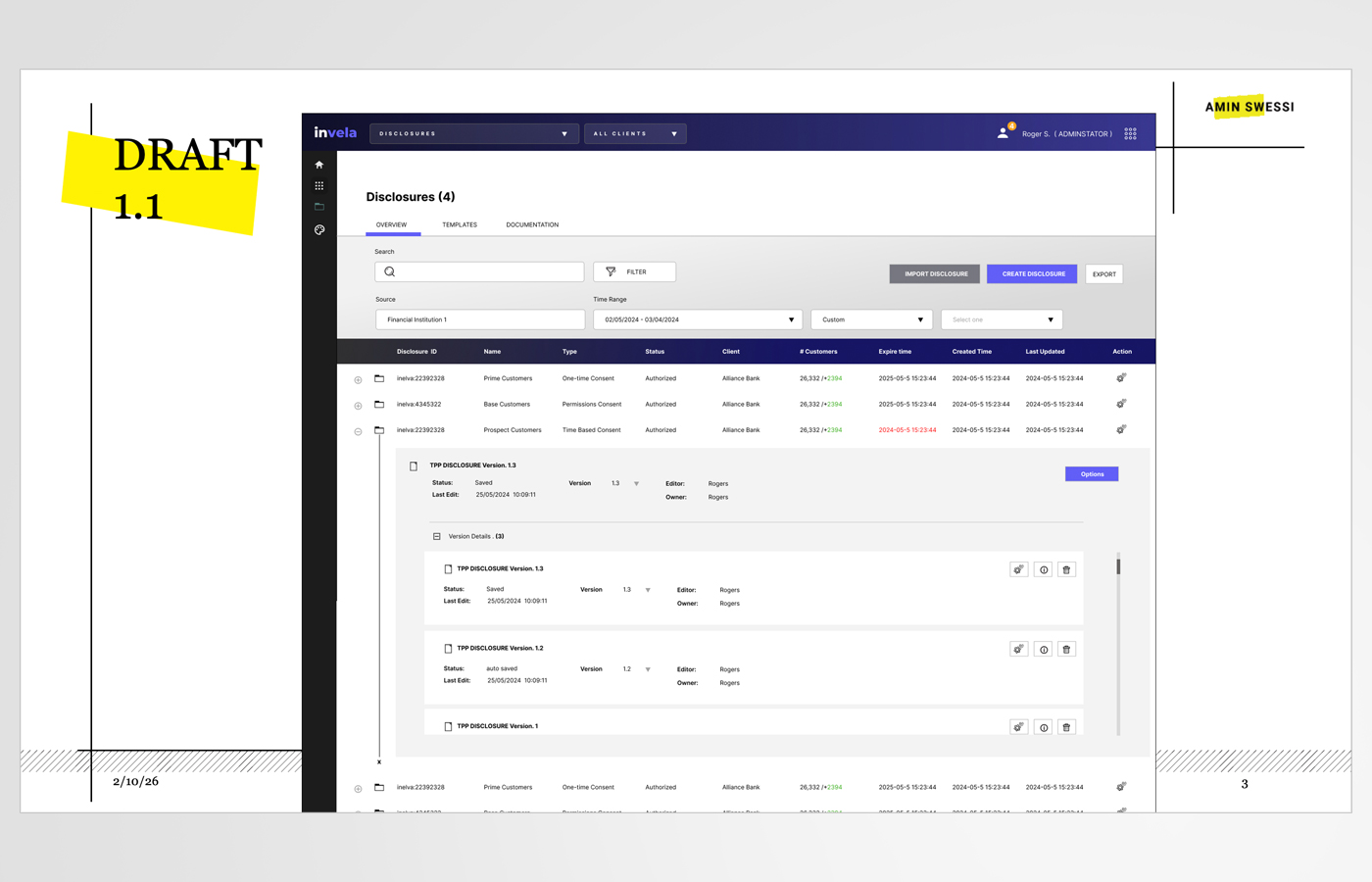The height and width of the screenshot is (882, 1372).
Task: Open the Disclosures dropdown in header
Action: pos(473,133)
